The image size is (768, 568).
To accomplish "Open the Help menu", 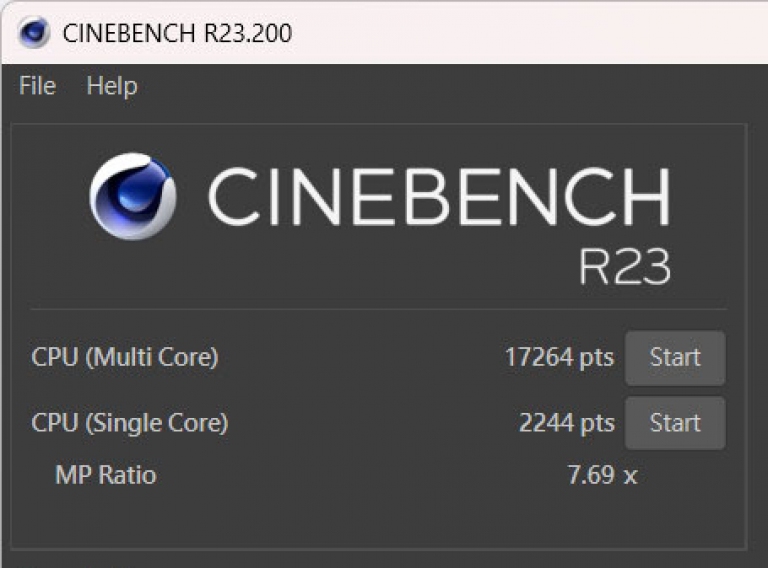I will point(111,86).
